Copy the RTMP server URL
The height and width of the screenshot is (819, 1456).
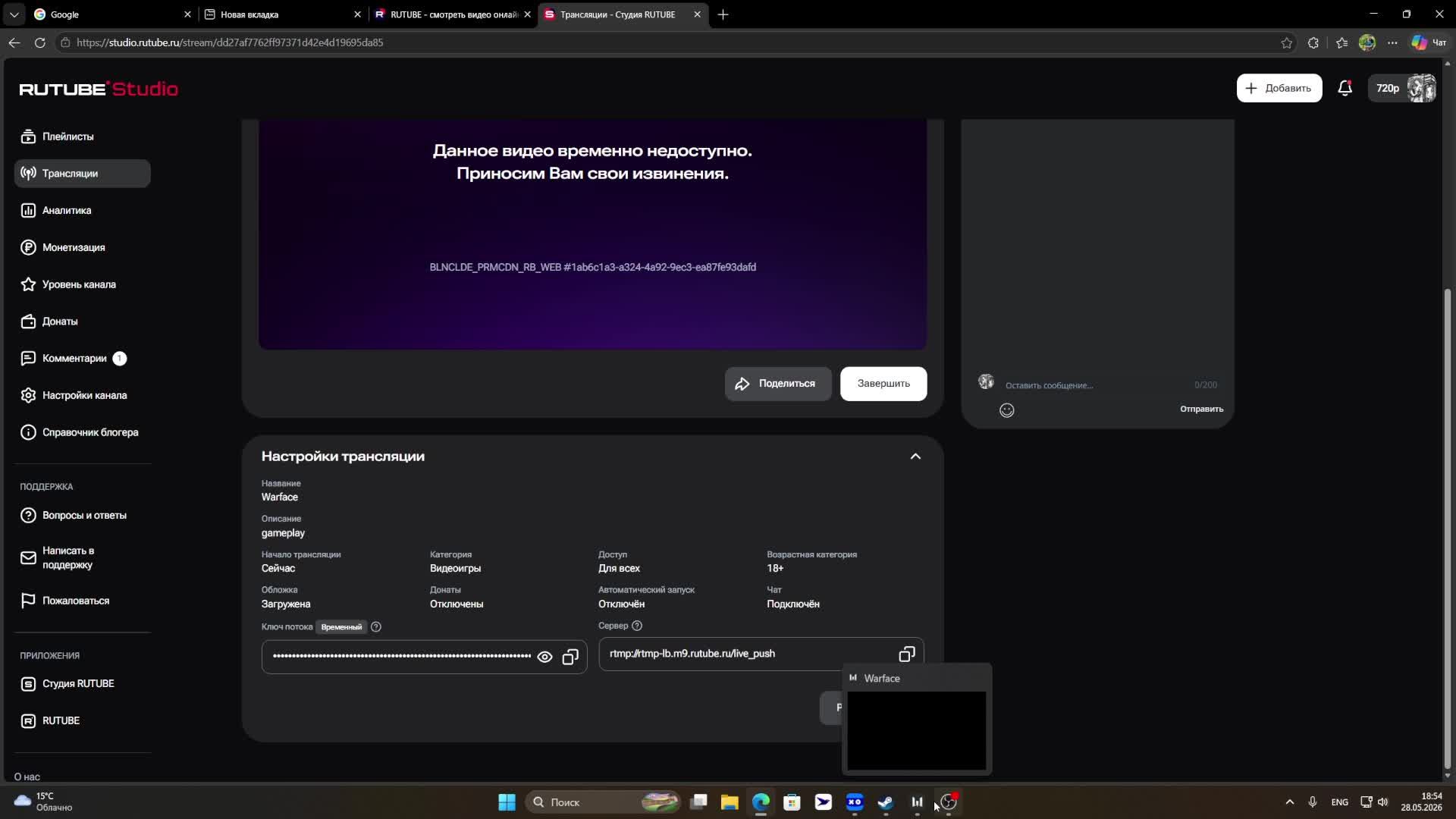907,654
